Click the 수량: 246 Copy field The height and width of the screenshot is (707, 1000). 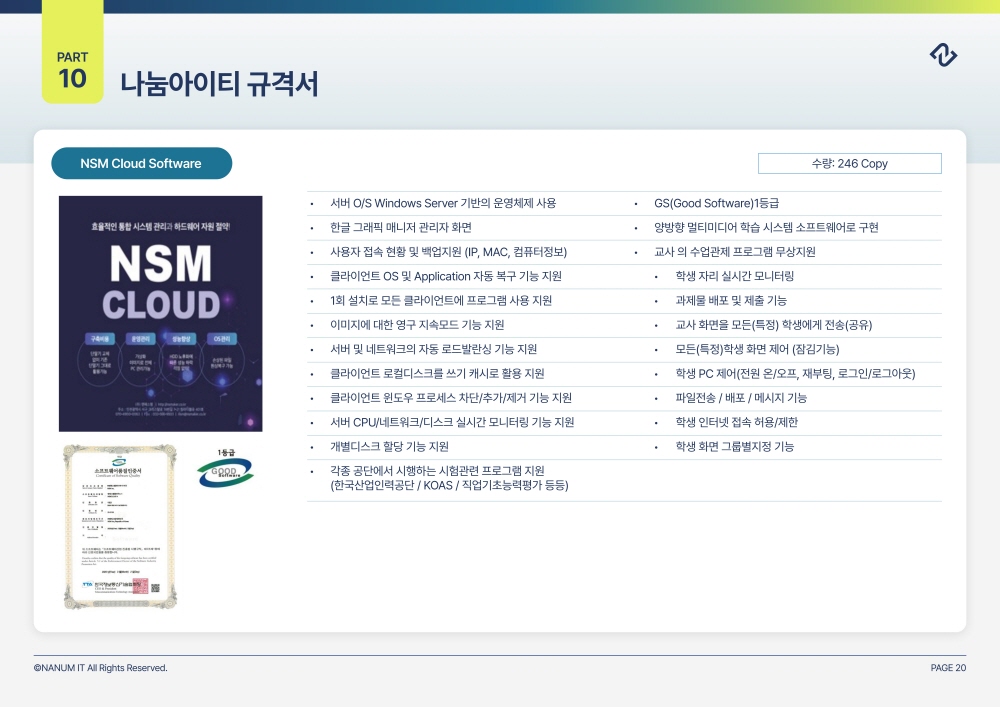(849, 163)
